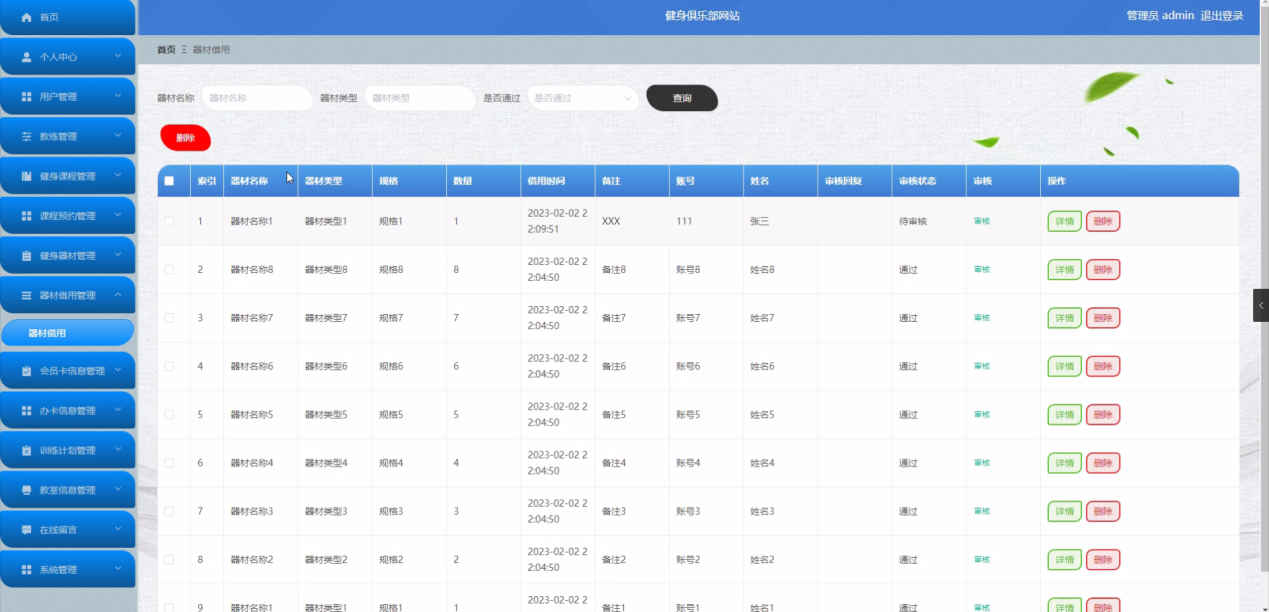Click 删除 for the 张三 row
This screenshot has height=612, width=1269.
1103,222
